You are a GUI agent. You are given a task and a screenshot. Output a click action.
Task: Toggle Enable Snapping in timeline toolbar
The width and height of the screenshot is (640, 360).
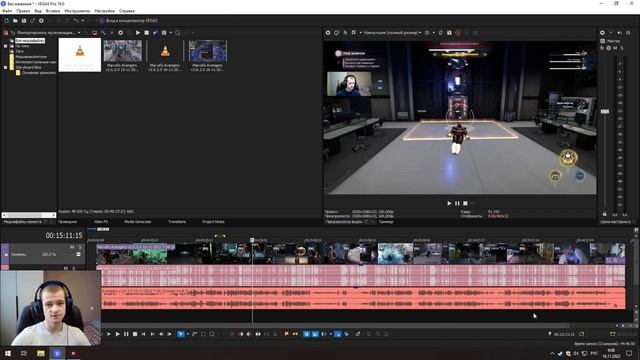pyautogui.click(x=307, y=334)
